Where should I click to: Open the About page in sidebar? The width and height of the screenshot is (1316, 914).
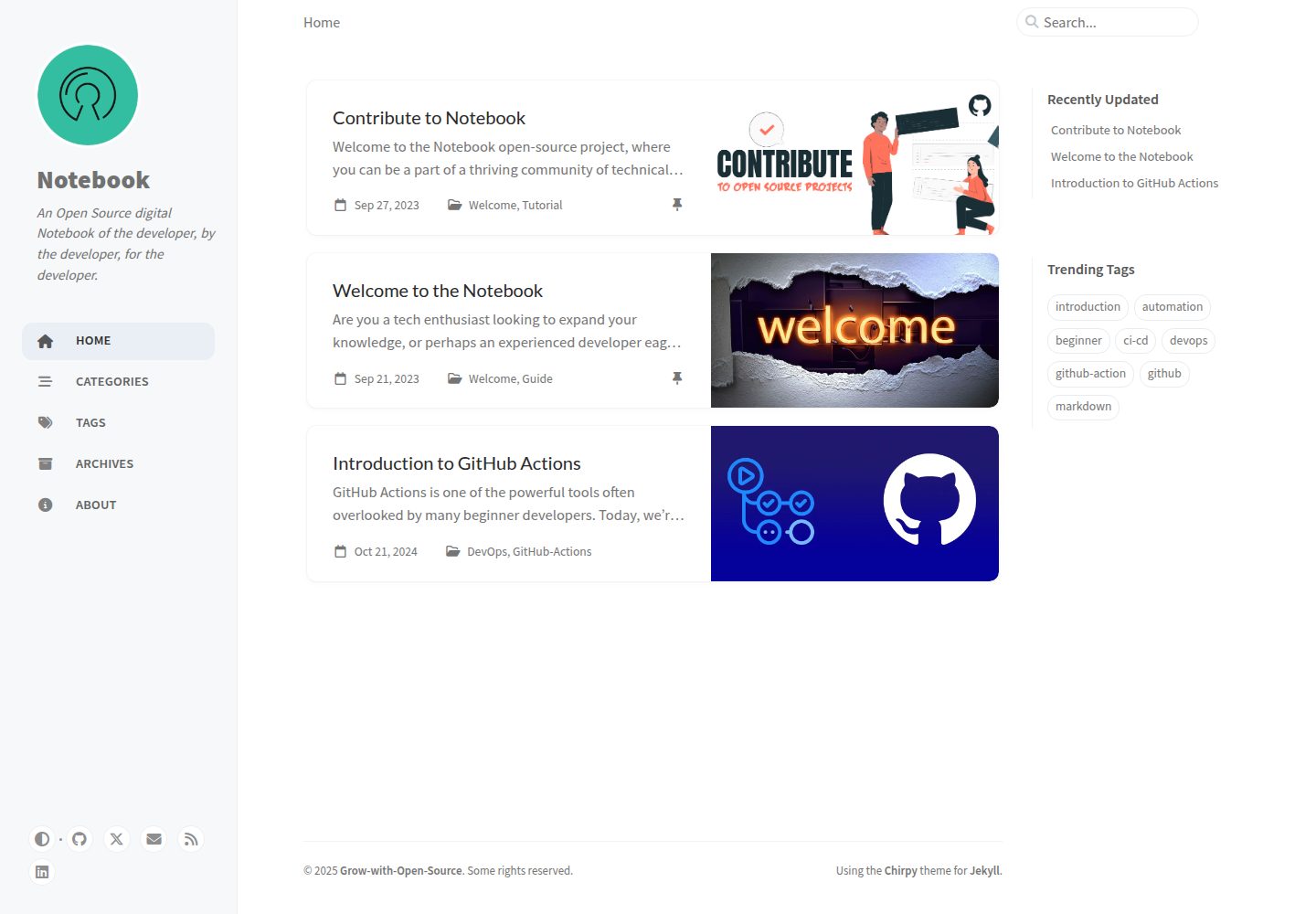click(x=118, y=505)
